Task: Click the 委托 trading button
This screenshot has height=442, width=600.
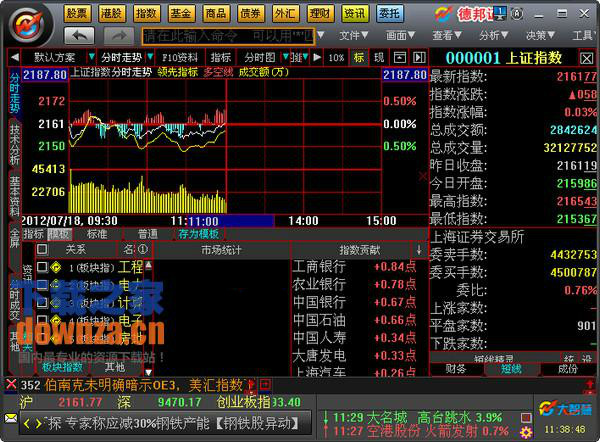Action: [x=390, y=13]
